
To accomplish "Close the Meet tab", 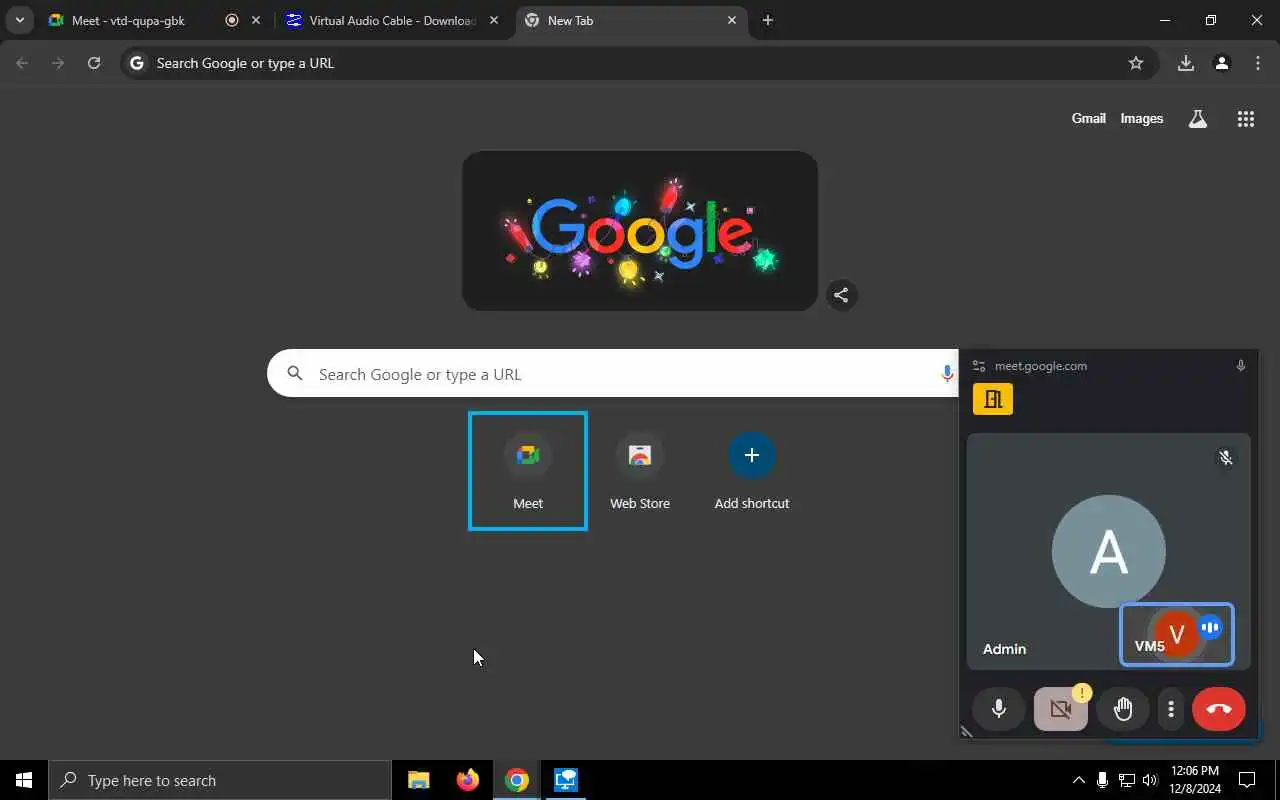I will click(x=256, y=20).
